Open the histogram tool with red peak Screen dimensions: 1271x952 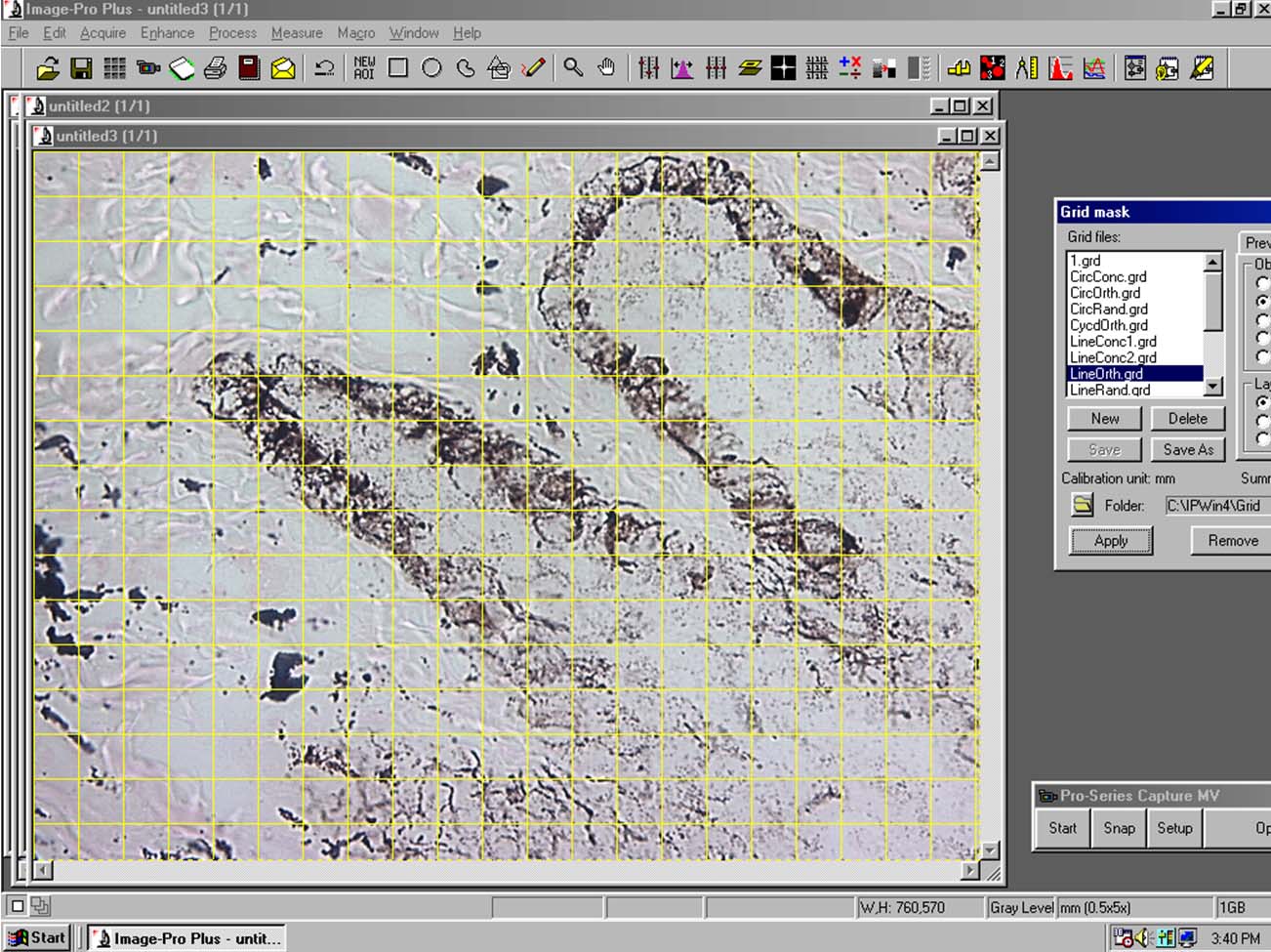pos(1060,68)
